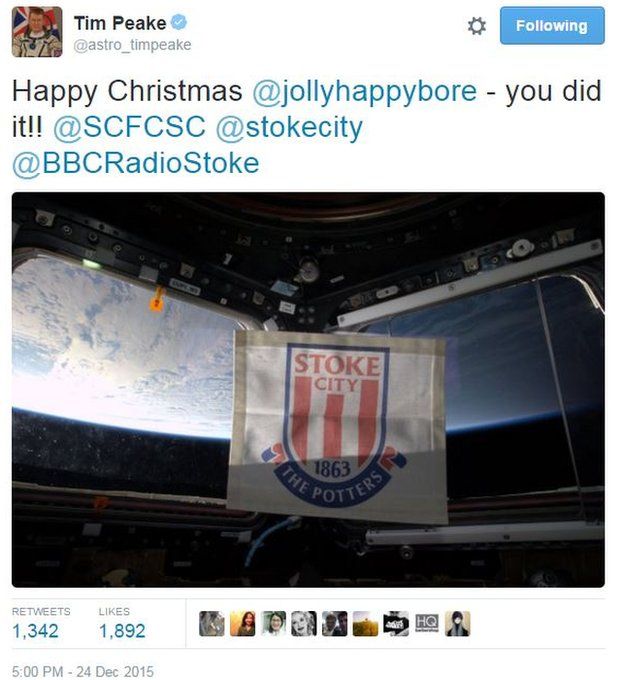
Task: Click the blue verified badge icon
Action: coord(179,22)
